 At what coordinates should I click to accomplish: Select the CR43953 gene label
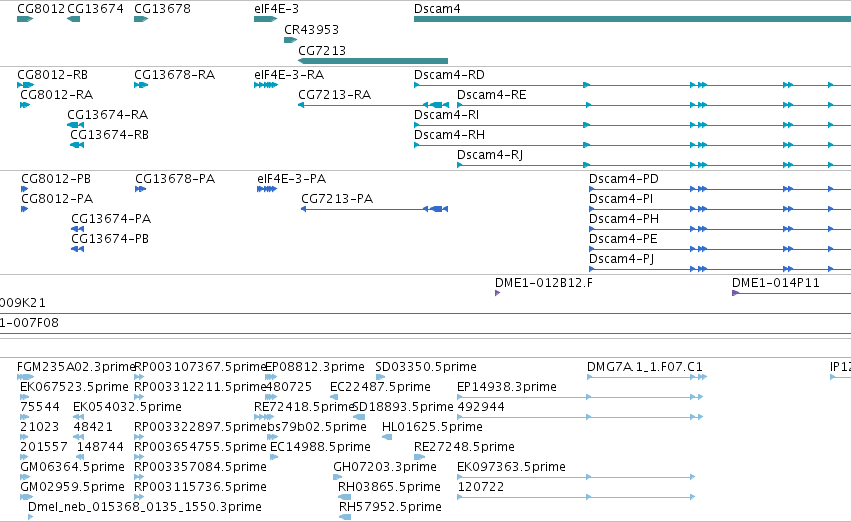tap(312, 29)
